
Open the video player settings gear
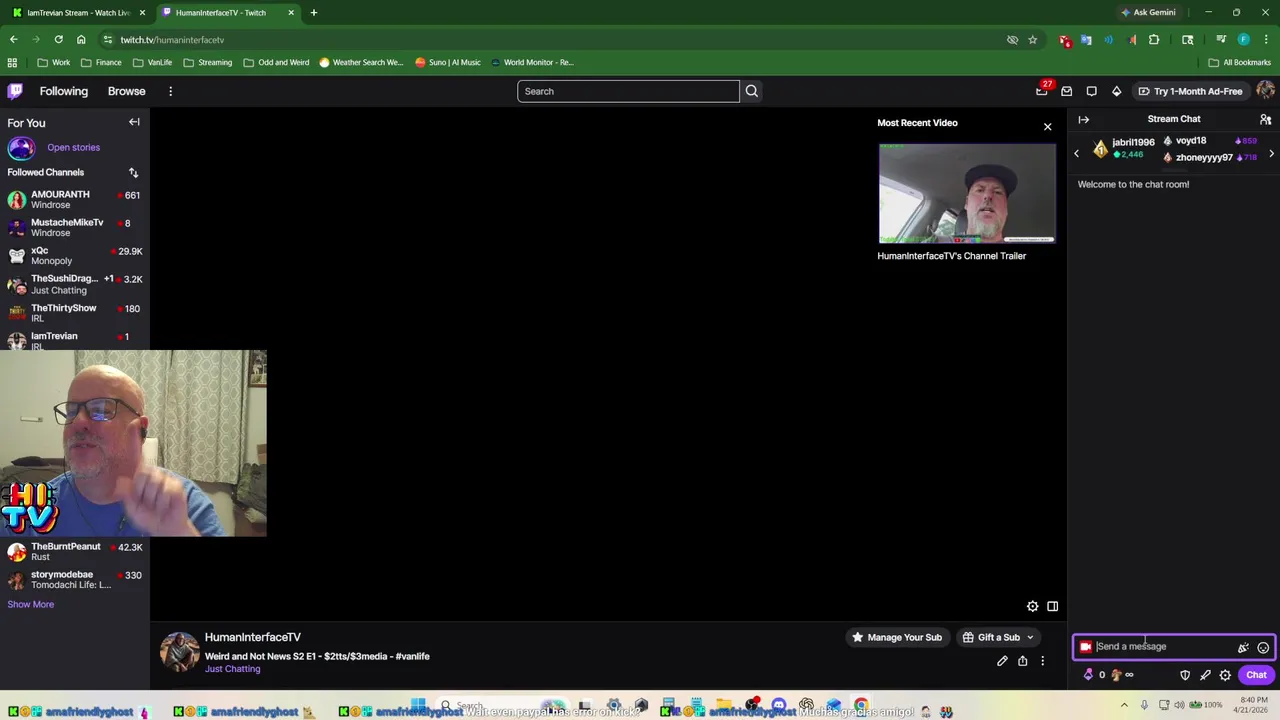coord(1033,606)
